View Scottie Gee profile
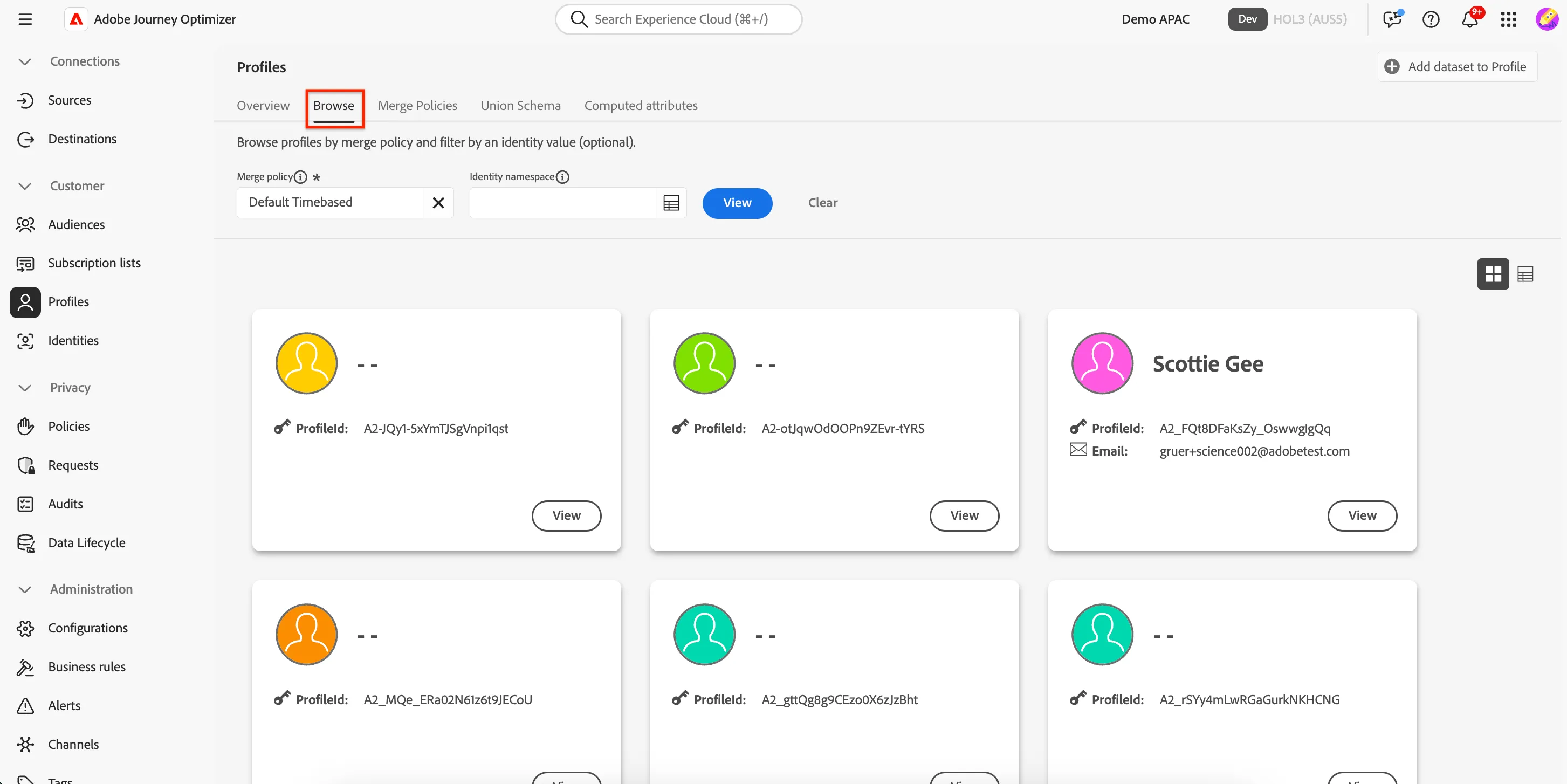 [1362, 515]
